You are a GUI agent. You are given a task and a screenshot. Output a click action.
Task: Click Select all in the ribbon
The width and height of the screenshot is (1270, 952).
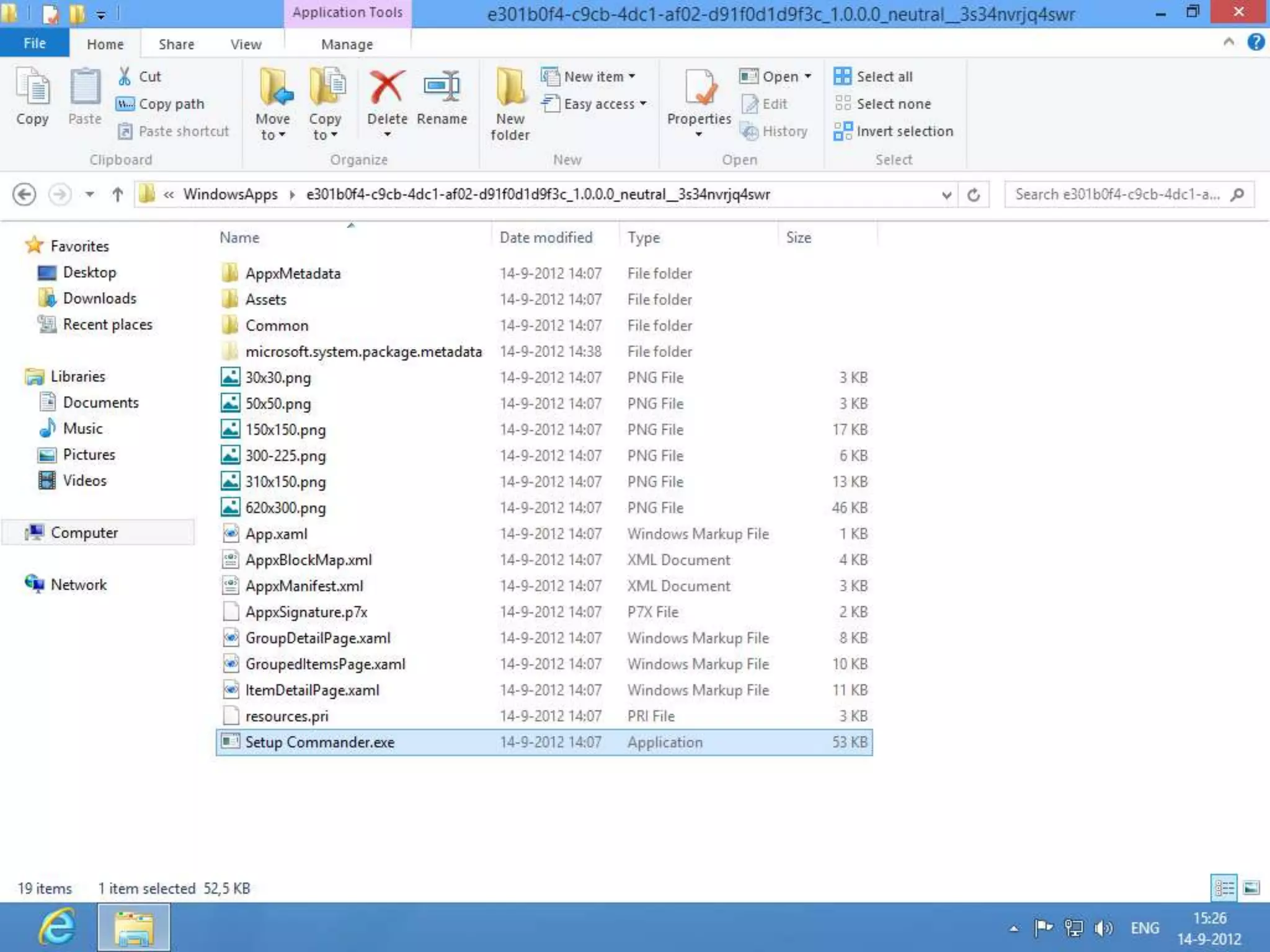873,76
